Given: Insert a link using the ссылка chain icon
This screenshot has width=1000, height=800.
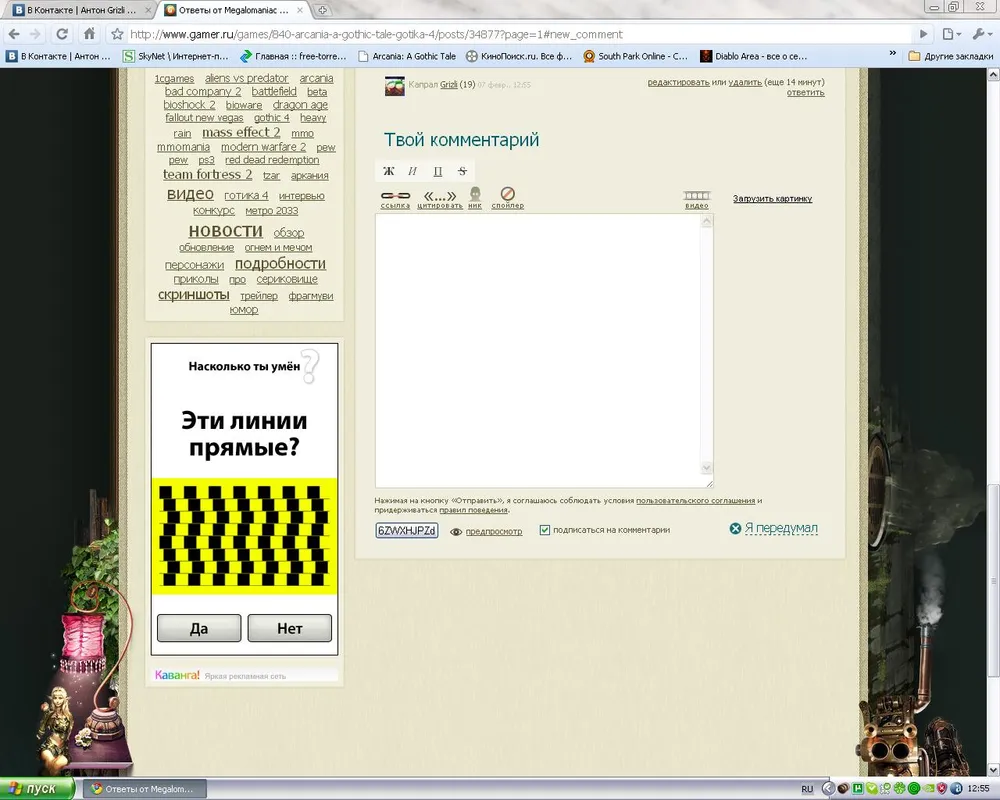Looking at the screenshot, I should 395,196.
